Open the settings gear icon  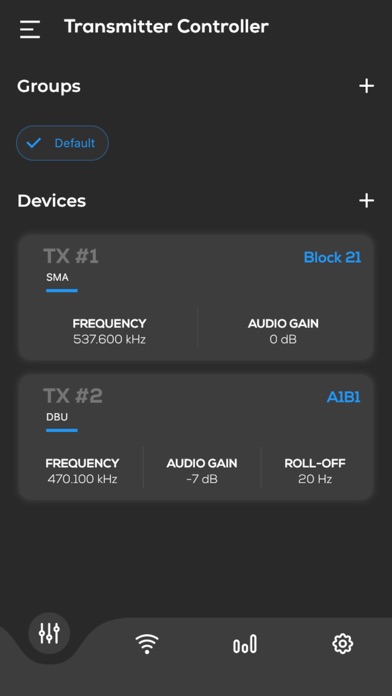pyautogui.click(x=342, y=644)
